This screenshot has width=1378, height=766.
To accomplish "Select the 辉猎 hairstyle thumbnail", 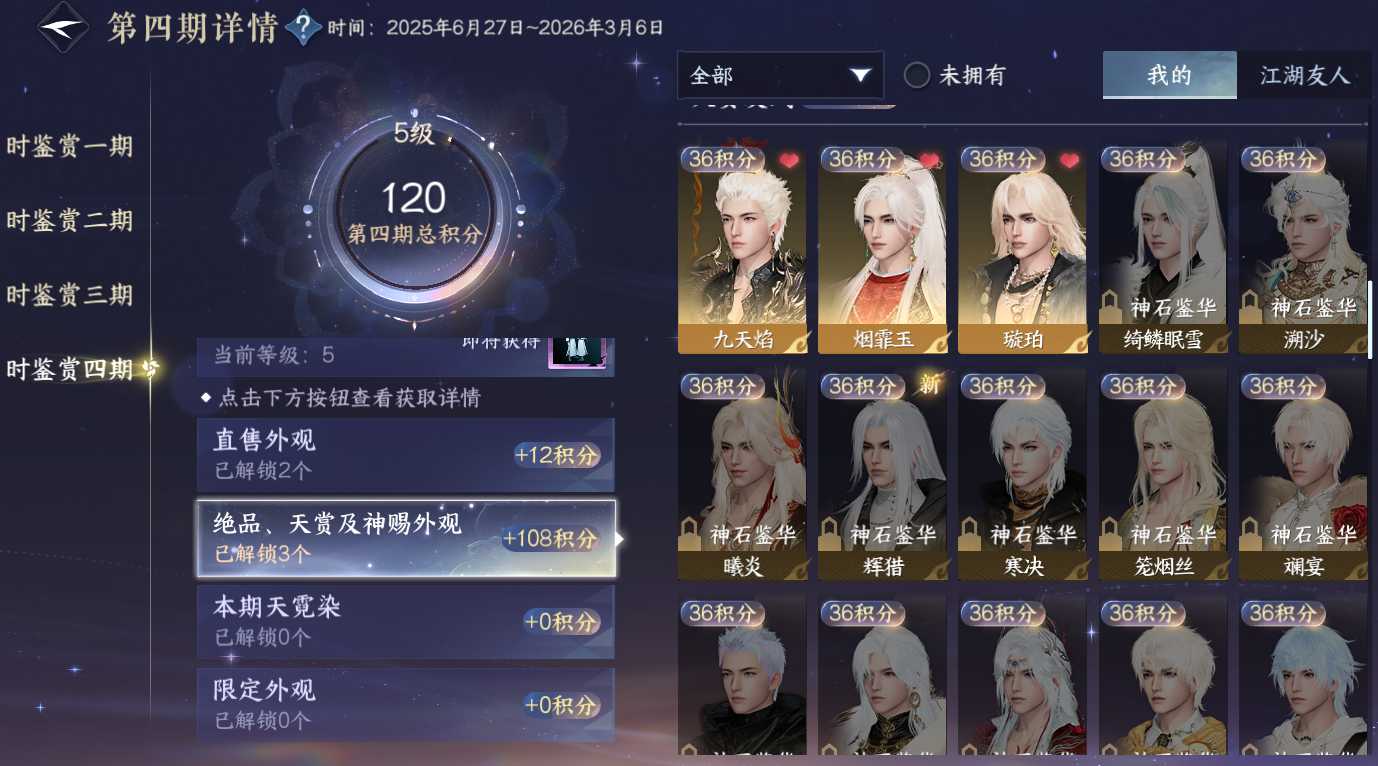I will click(882, 474).
